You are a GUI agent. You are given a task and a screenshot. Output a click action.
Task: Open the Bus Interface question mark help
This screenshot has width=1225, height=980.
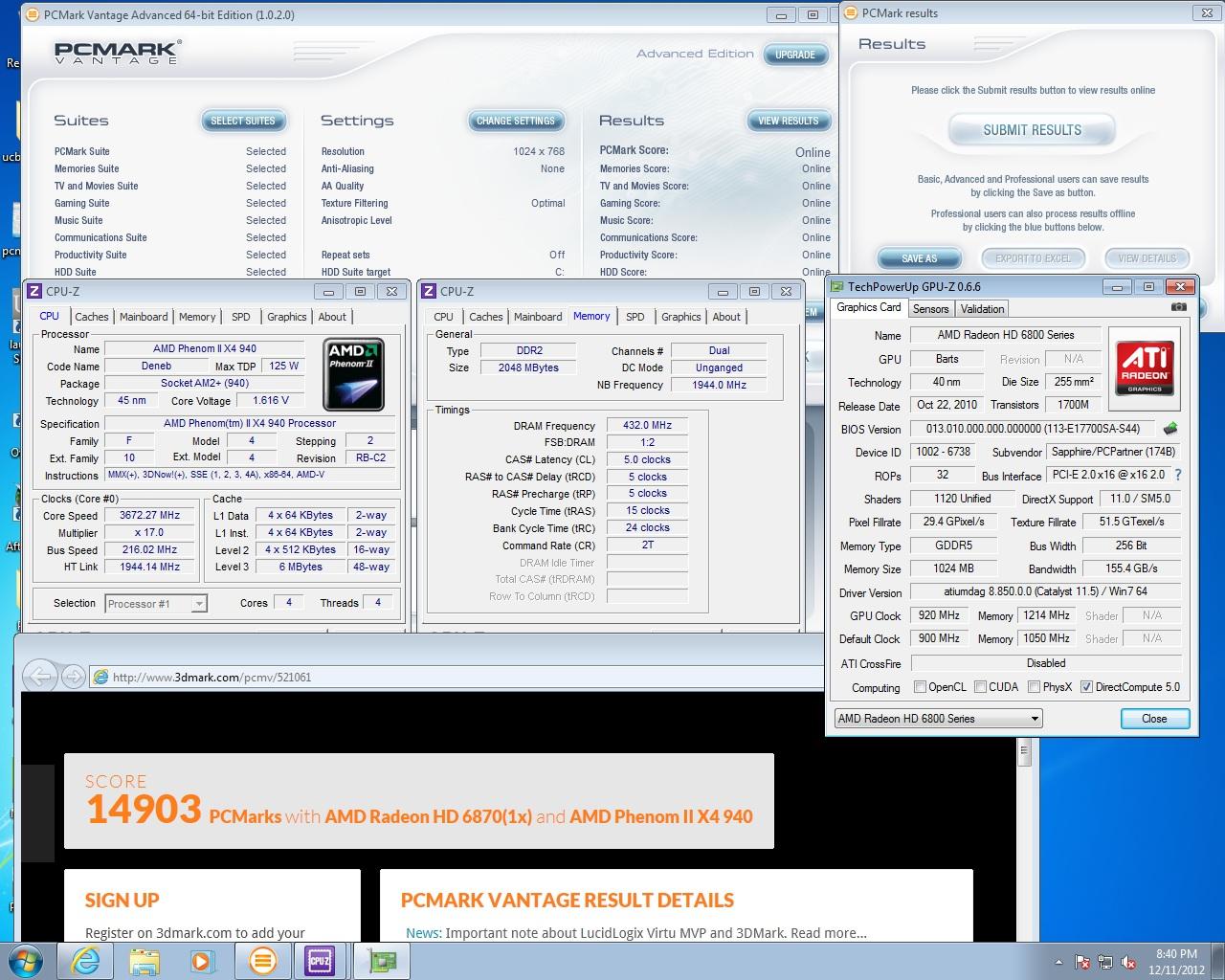(1178, 475)
